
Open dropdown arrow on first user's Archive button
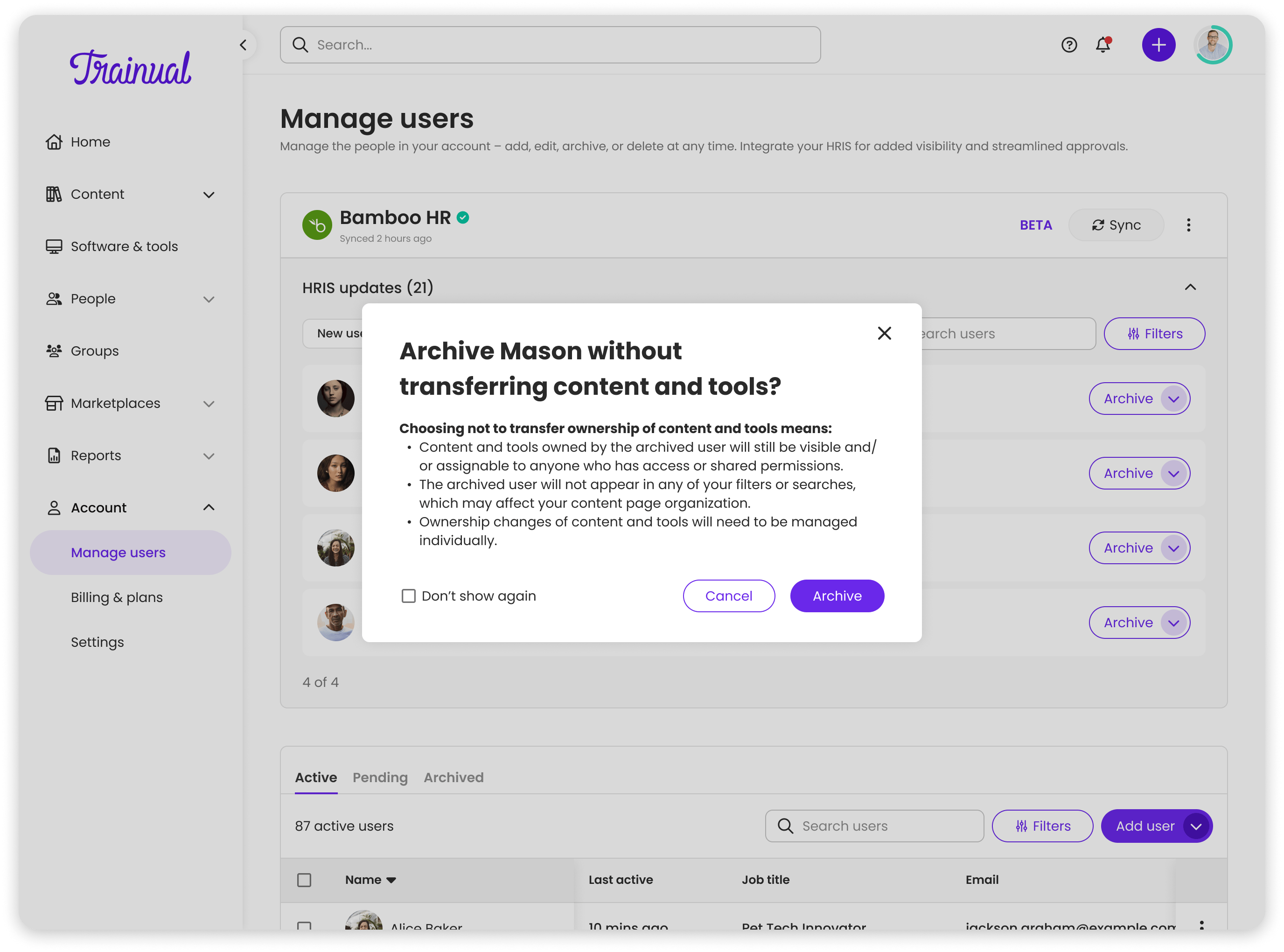[1173, 398]
